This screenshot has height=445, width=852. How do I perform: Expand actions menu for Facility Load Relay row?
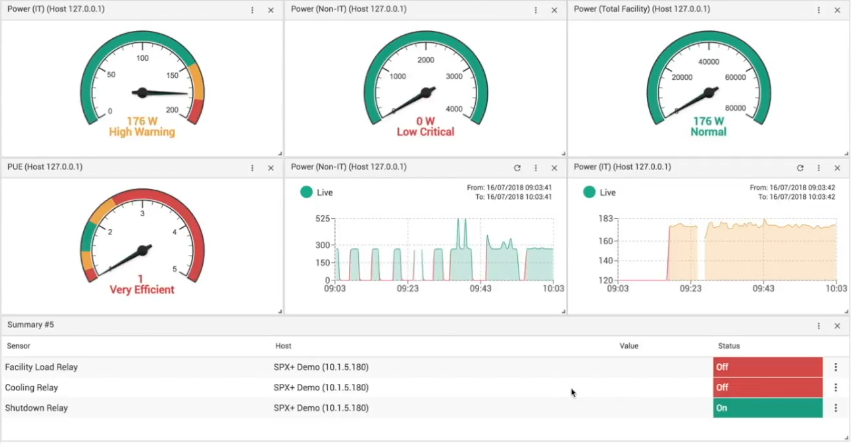tap(836, 367)
